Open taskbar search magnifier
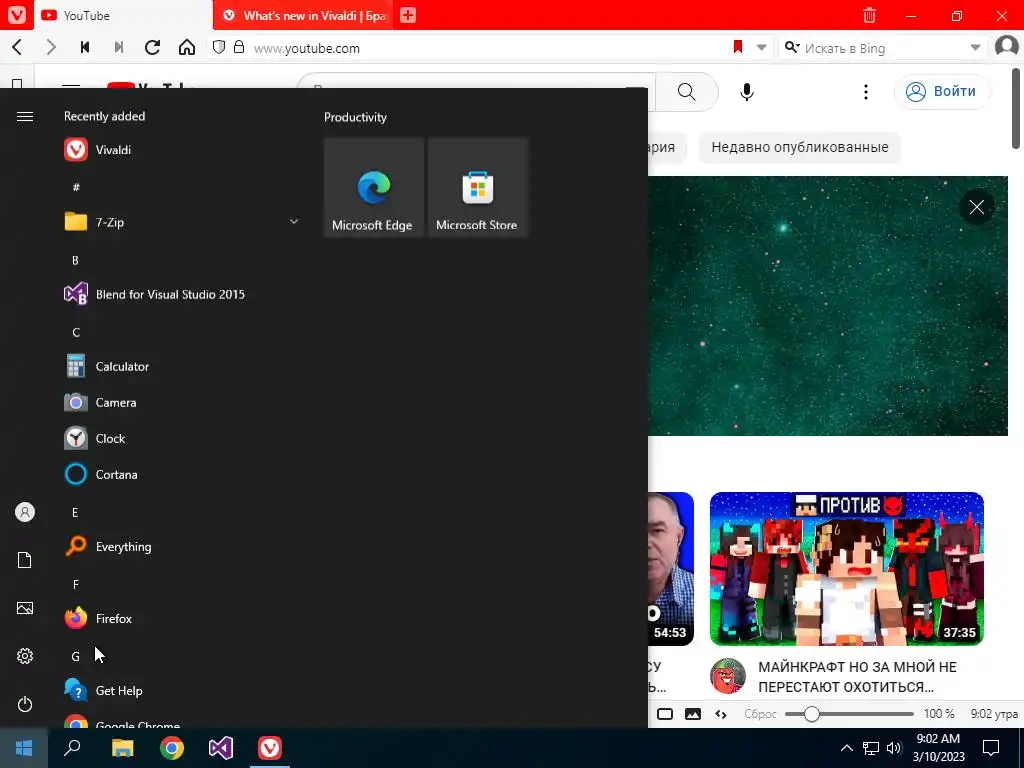 click(x=72, y=748)
